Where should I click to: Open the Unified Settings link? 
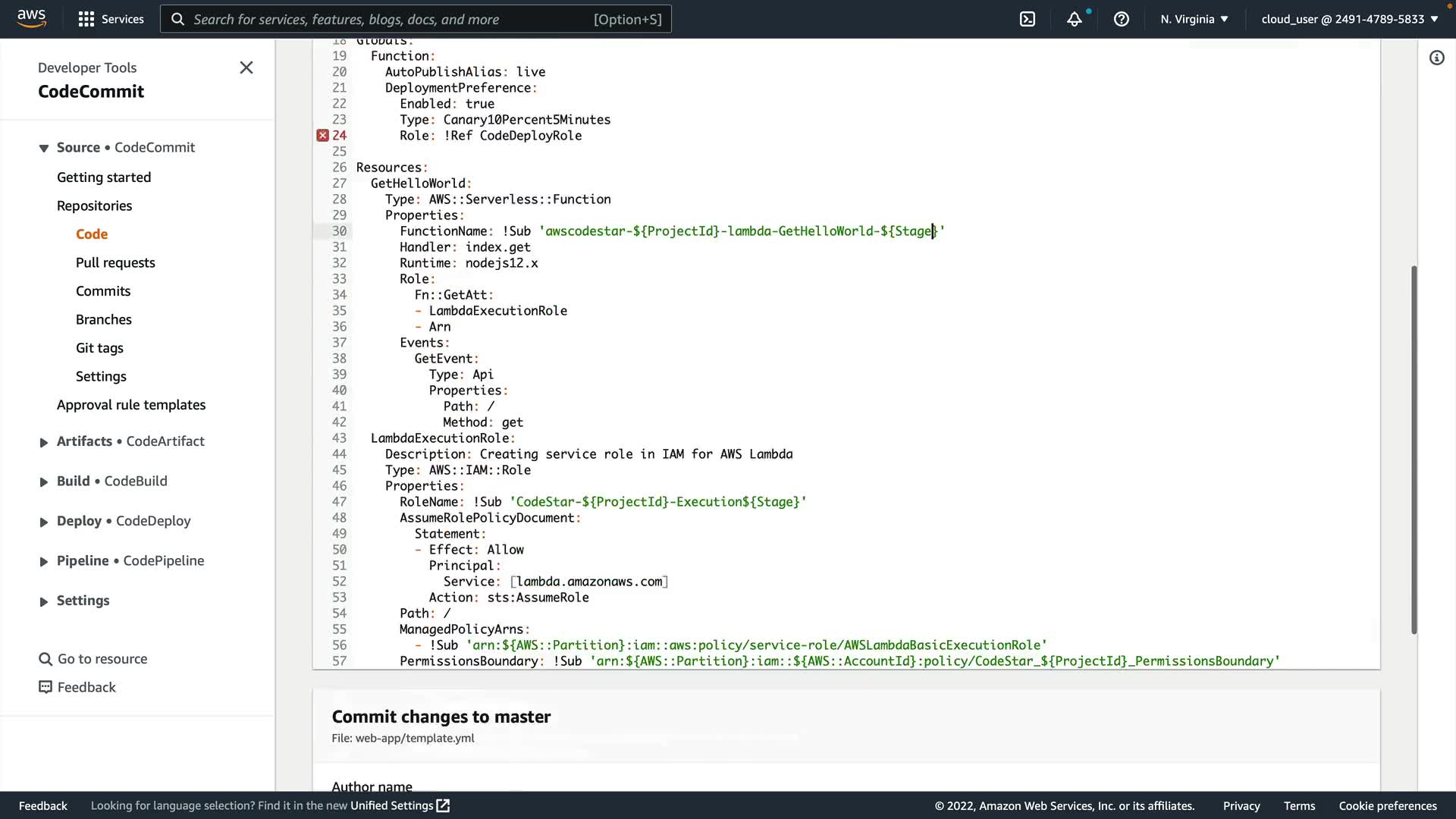pos(400,805)
